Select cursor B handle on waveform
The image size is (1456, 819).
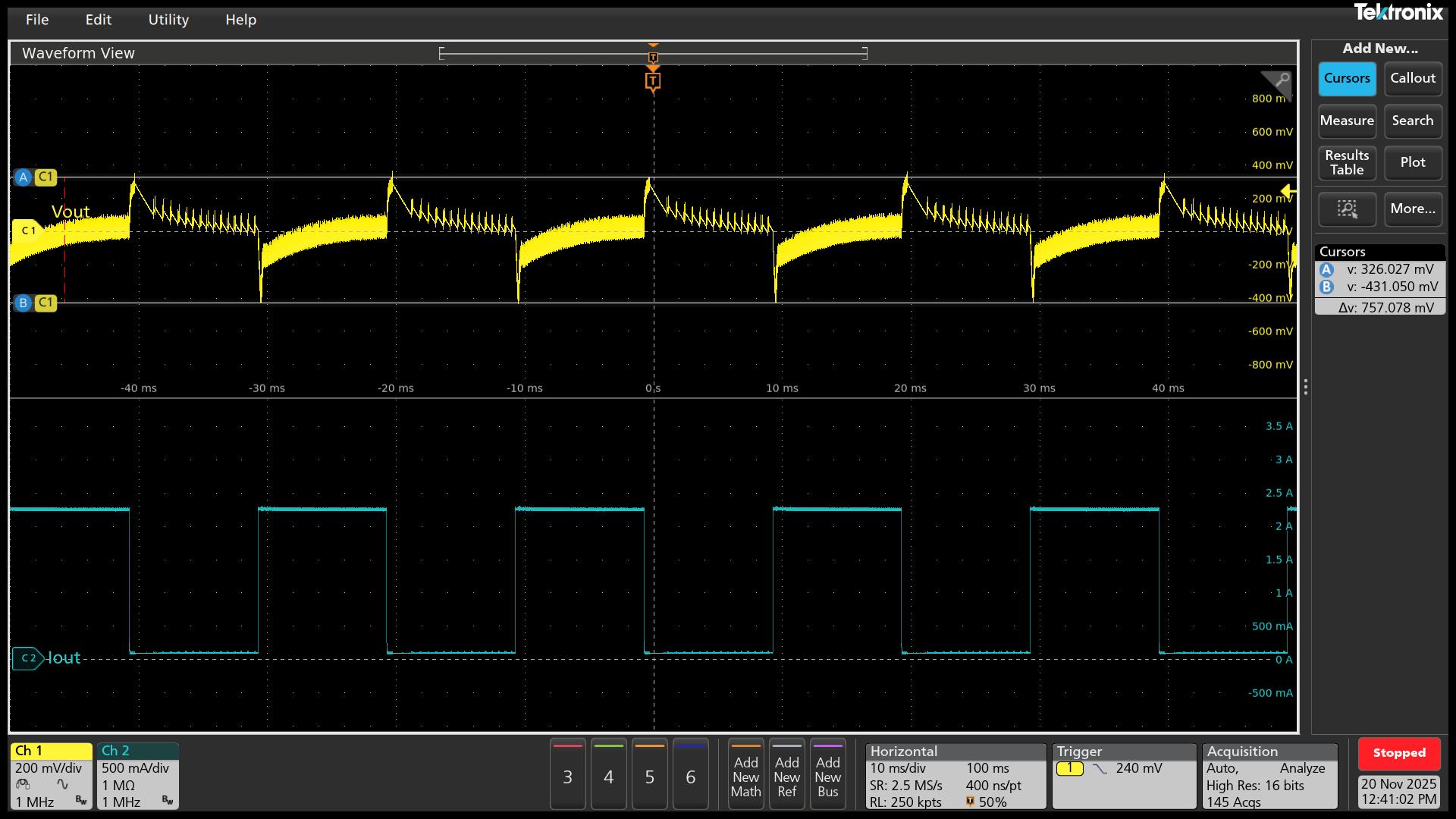[x=23, y=303]
